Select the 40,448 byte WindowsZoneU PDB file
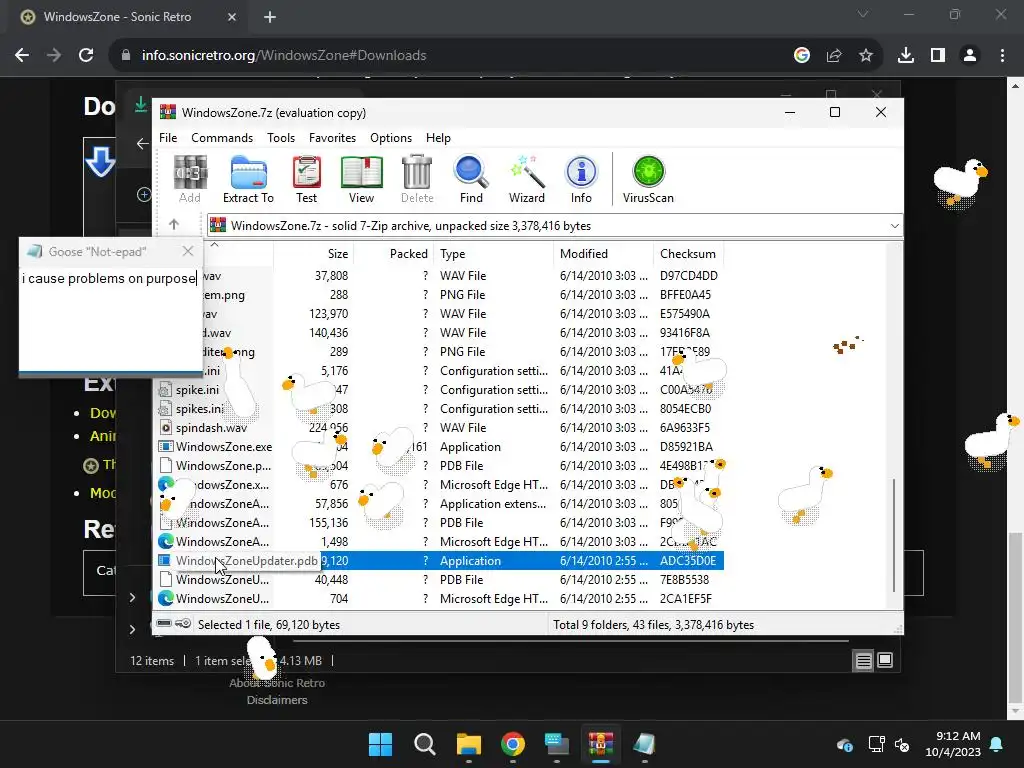The height and width of the screenshot is (768, 1024). [440, 580]
